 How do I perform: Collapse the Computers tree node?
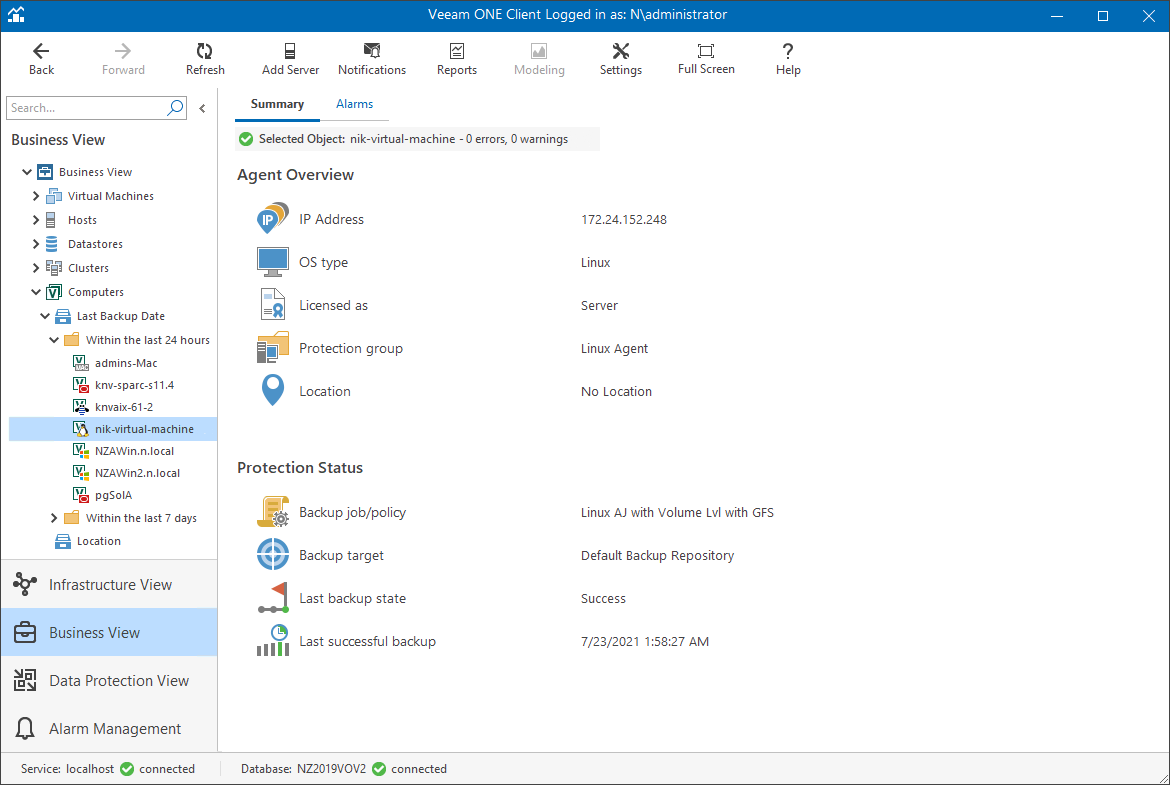tap(36, 292)
